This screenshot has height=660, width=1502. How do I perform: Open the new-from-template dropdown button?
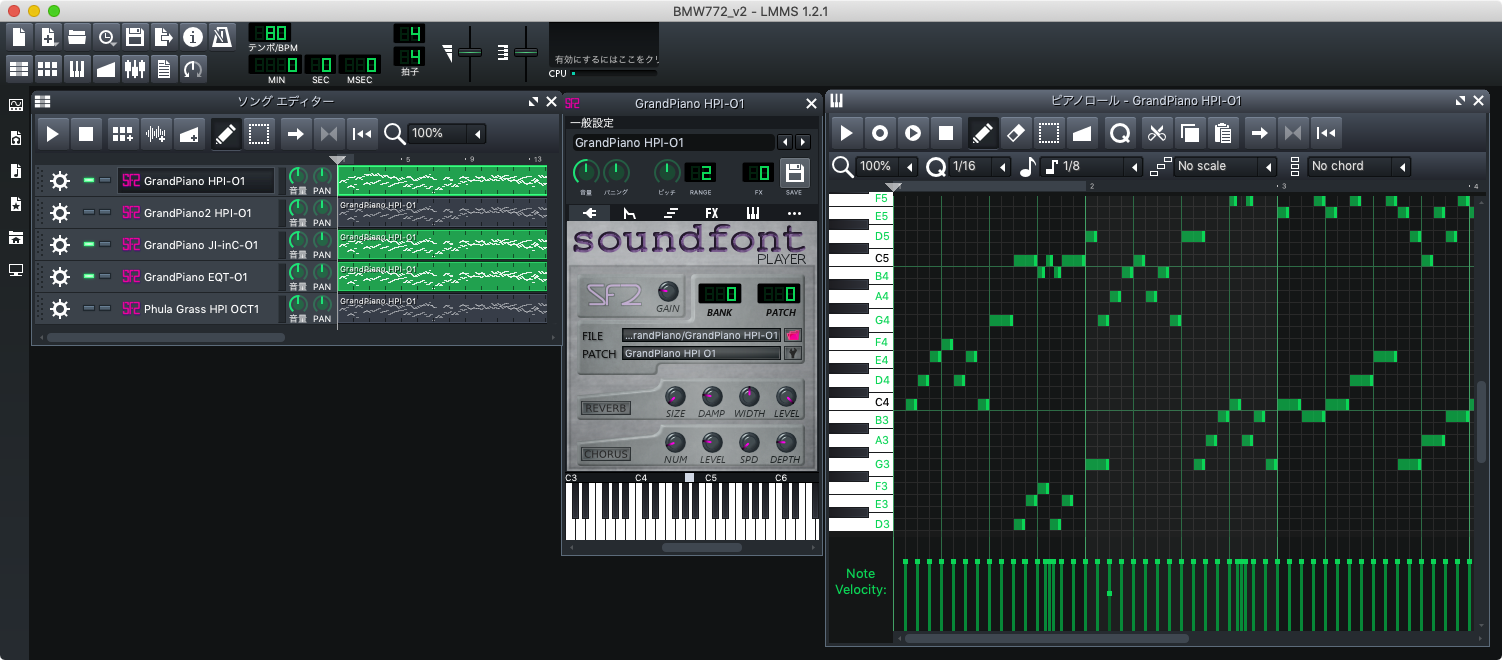pos(47,37)
